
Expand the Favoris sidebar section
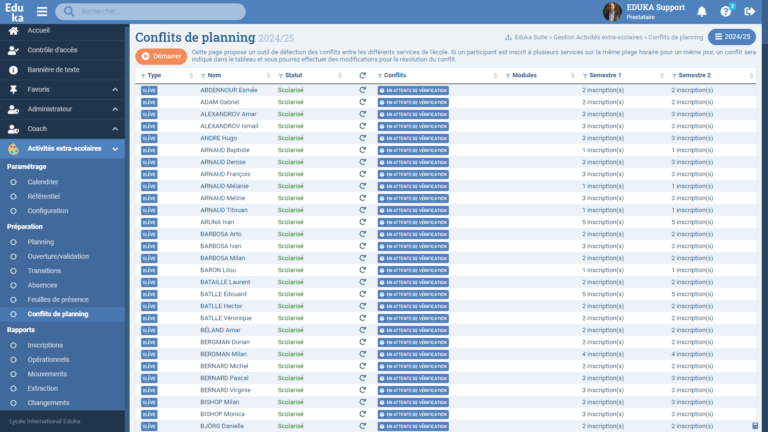(115, 89)
